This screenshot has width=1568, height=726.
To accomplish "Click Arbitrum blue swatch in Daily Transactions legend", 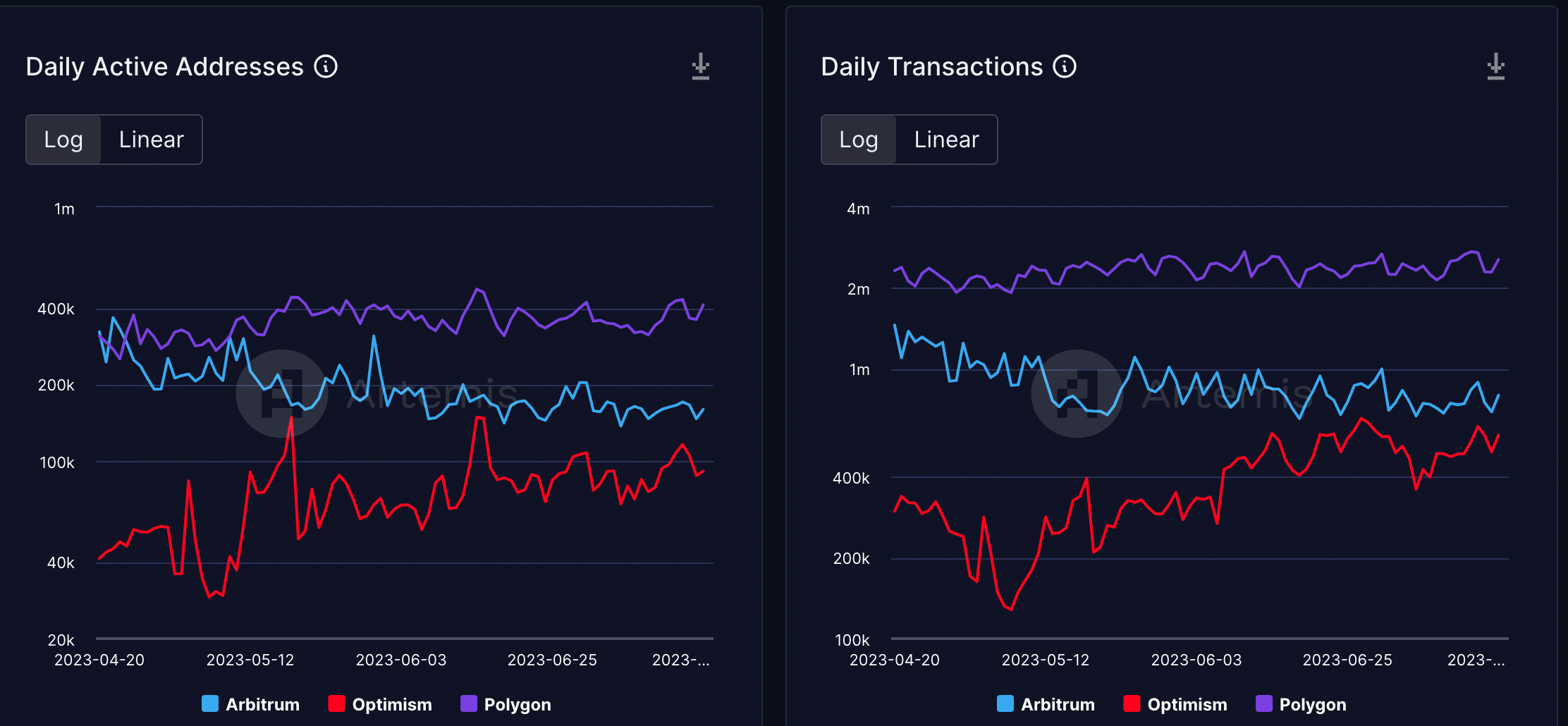I will [1005, 703].
